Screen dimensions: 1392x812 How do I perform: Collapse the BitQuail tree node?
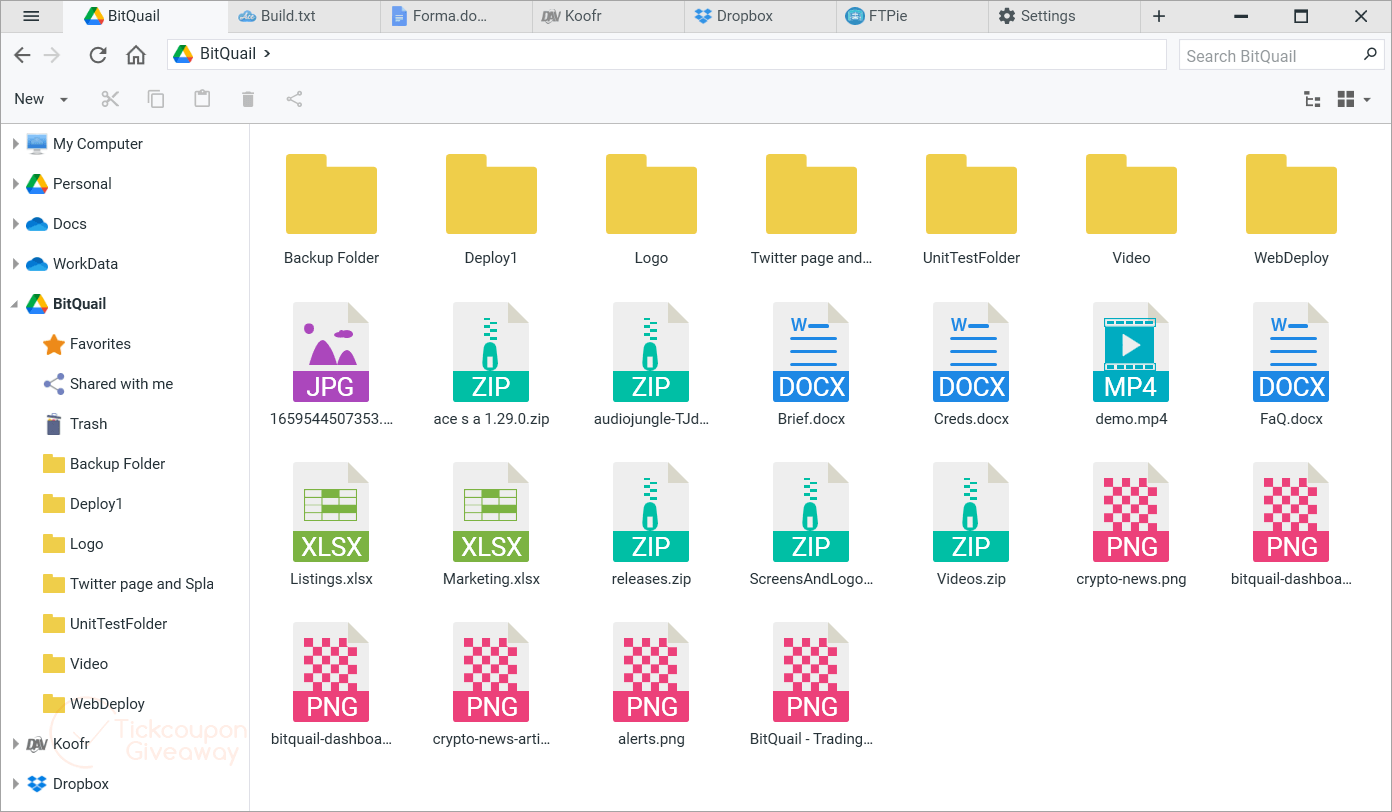click(x=15, y=304)
